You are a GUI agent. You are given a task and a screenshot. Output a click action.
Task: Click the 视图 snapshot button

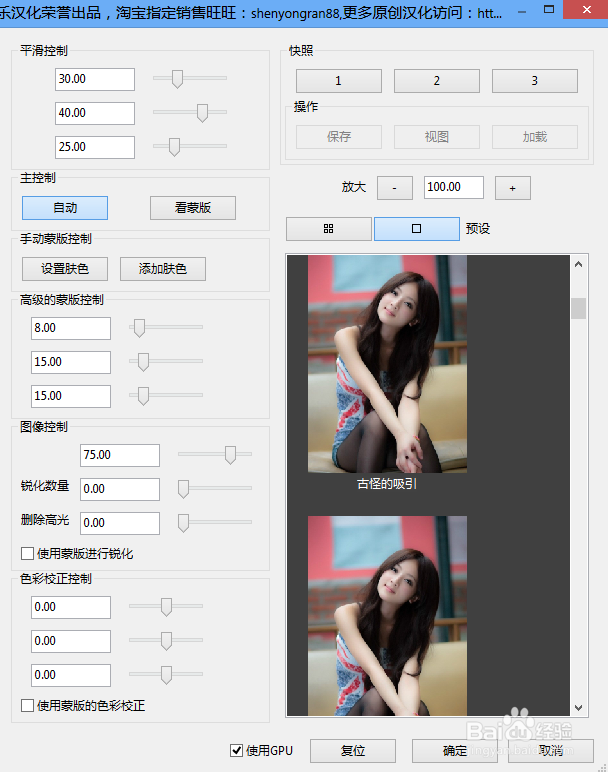[437, 137]
